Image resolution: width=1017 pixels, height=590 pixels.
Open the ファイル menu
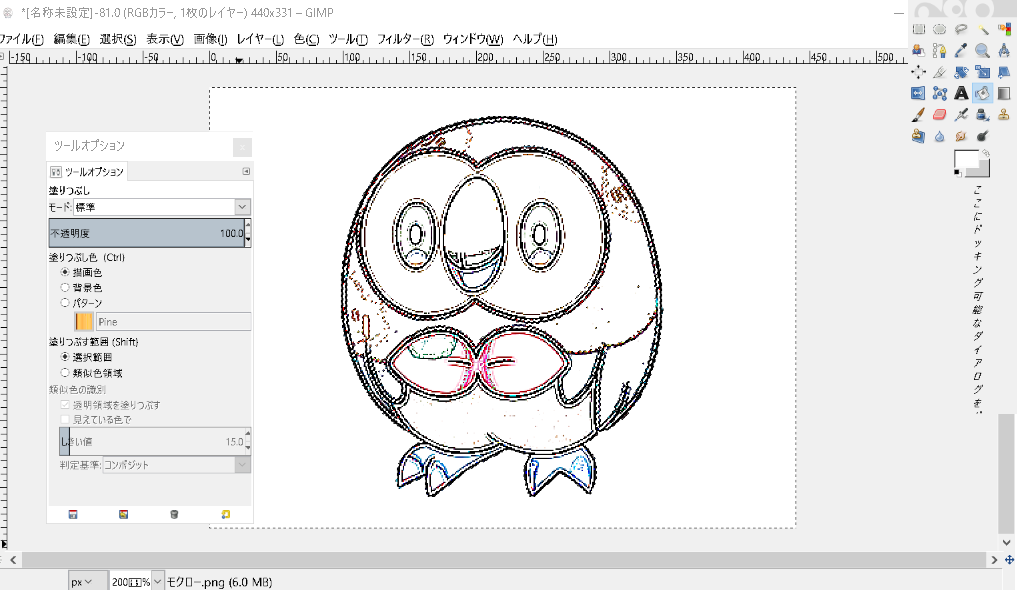coord(22,39)
